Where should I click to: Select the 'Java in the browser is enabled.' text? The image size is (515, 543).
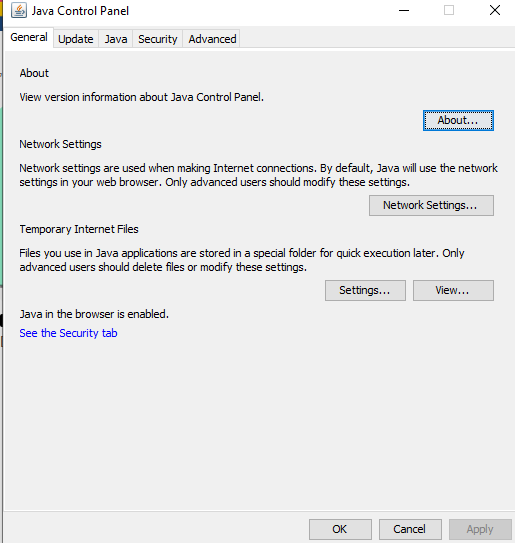[x=94, y=314]
